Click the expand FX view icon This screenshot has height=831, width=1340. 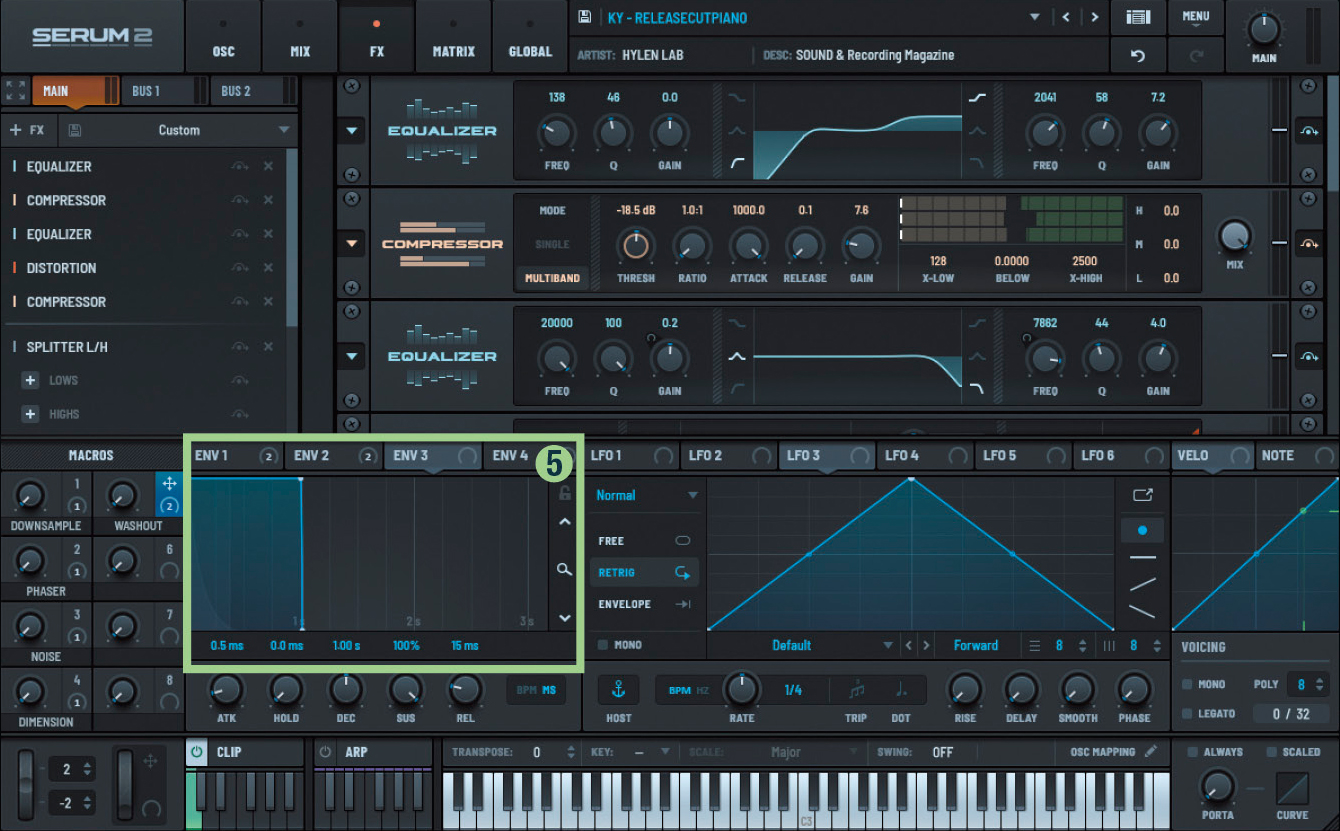[x=15, y=90]
